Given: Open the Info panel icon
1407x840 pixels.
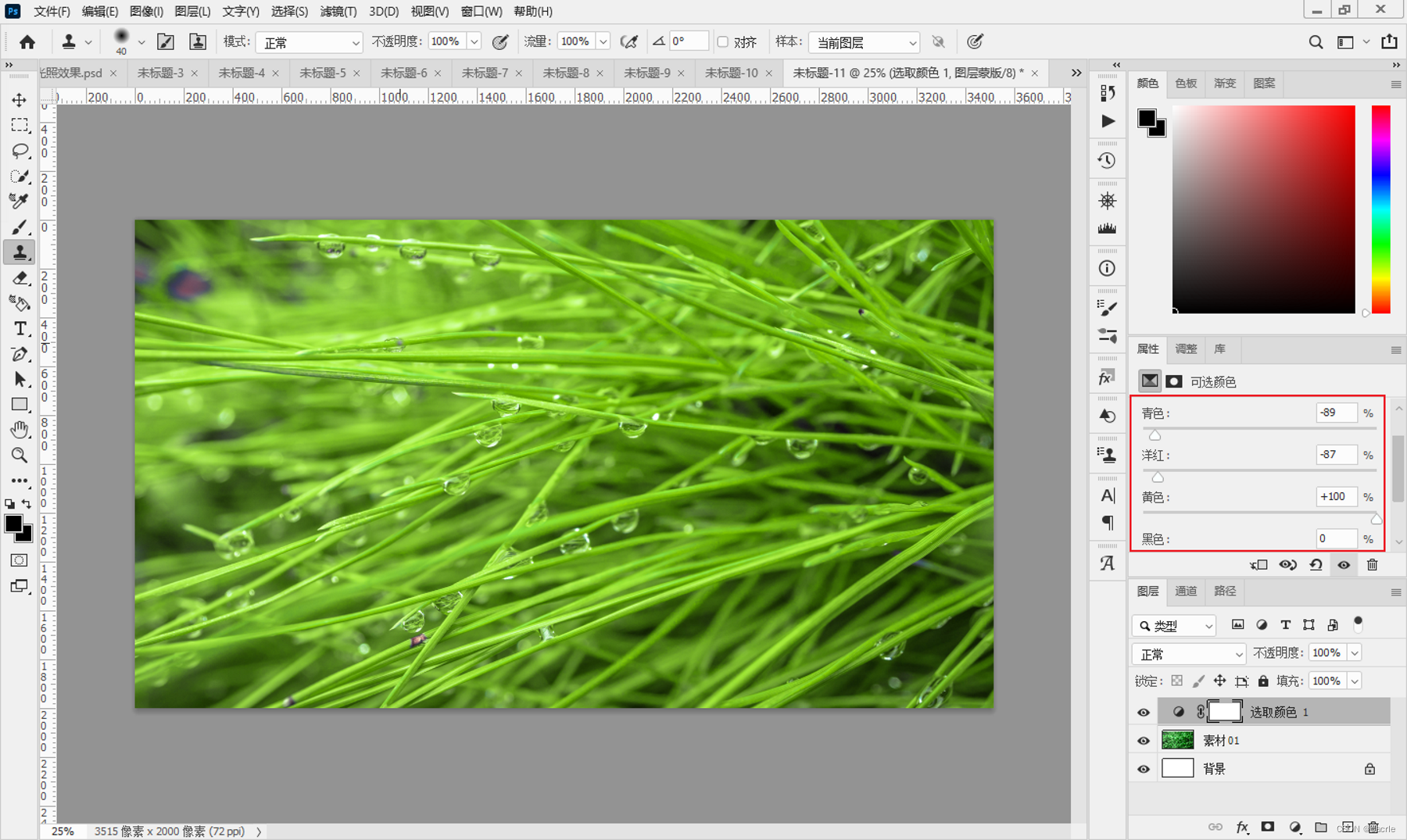Looking at the screenshot, I should (x=1107, y=268).
